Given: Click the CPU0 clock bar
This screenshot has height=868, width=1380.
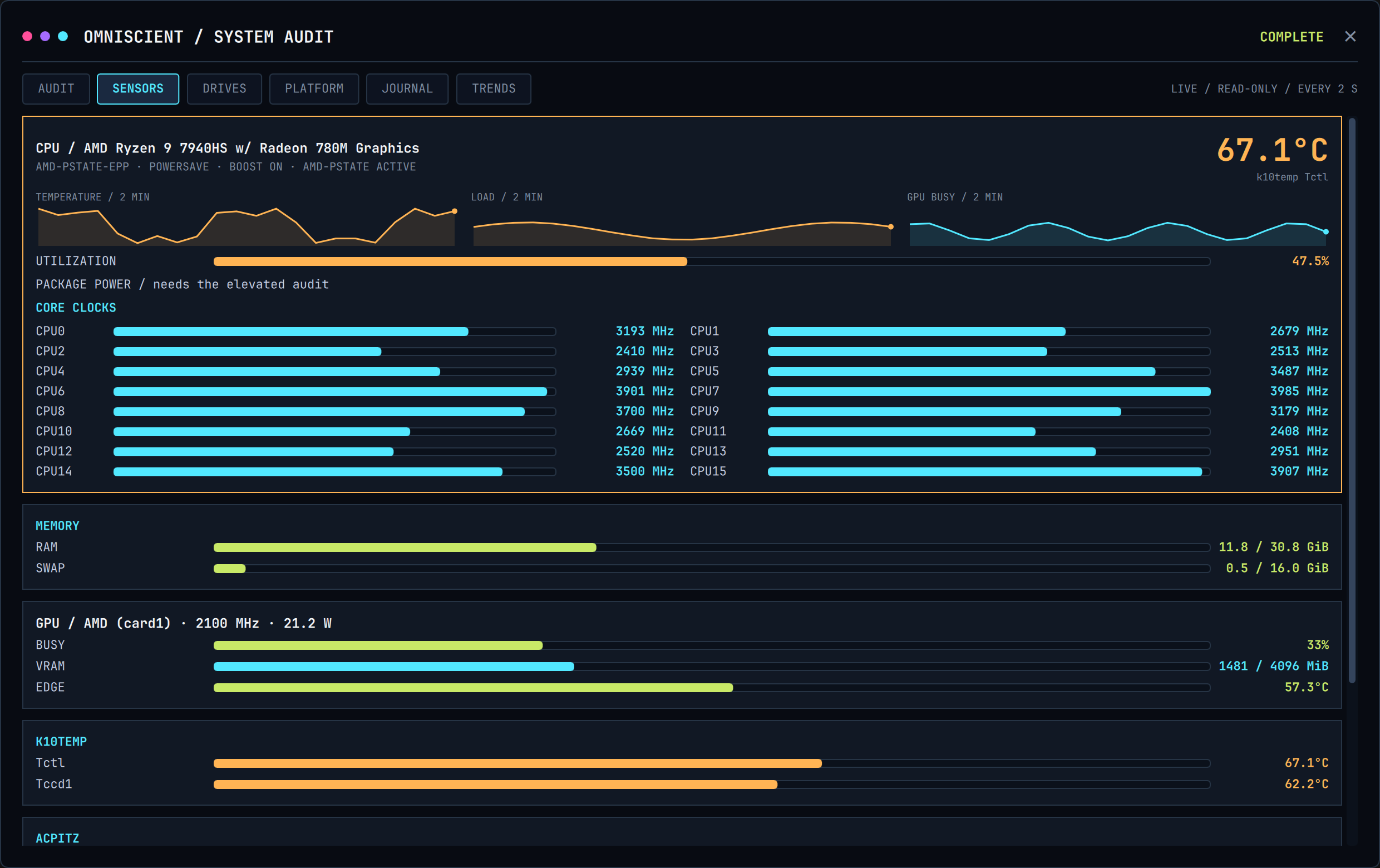Looking at the screenshot, I should click(x=334, y=332).
